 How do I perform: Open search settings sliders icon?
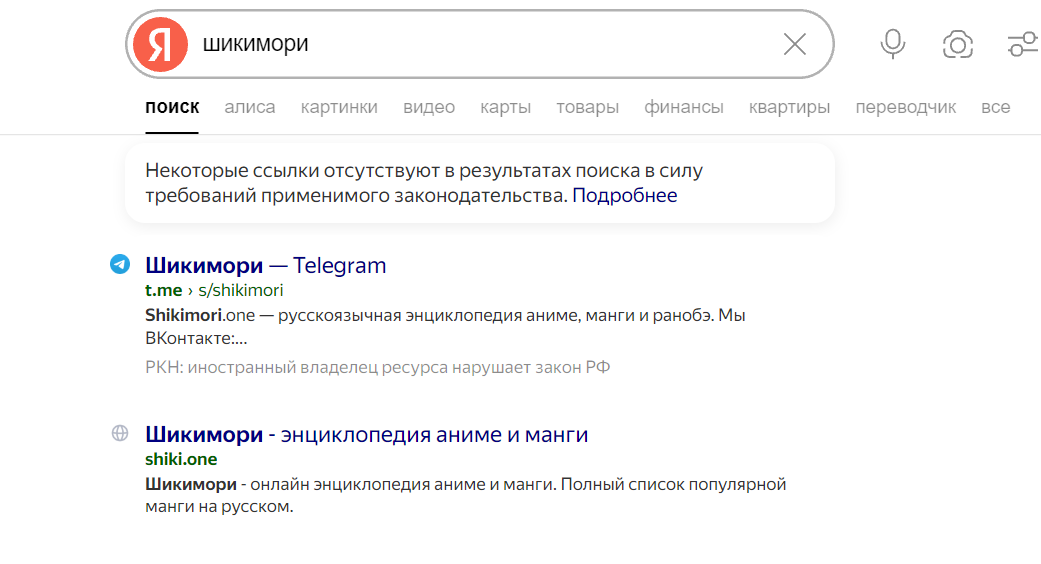(x=1022, y=44)
